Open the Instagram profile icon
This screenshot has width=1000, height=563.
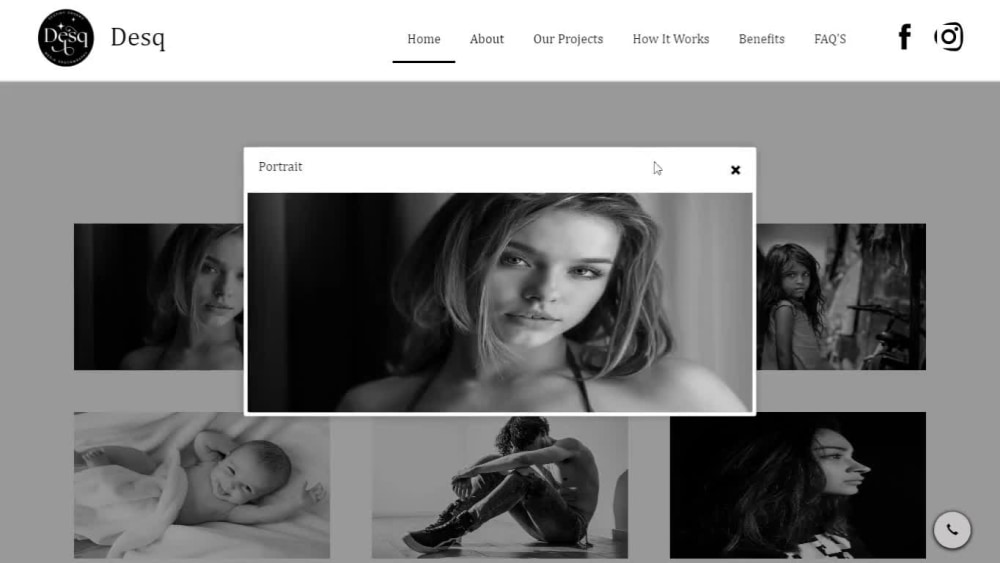point(949,37)
